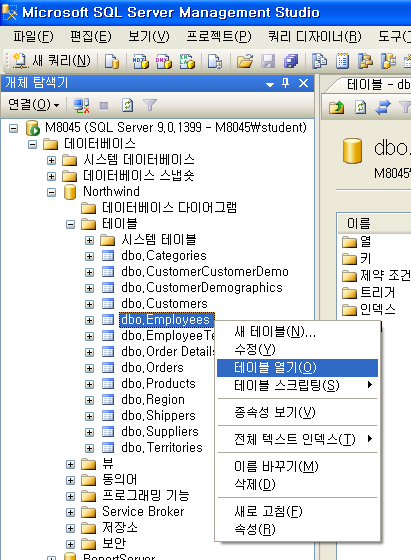Choose 이름 바꾸기(M) in the context menu

pyautogui.click(x=297, y=466)
